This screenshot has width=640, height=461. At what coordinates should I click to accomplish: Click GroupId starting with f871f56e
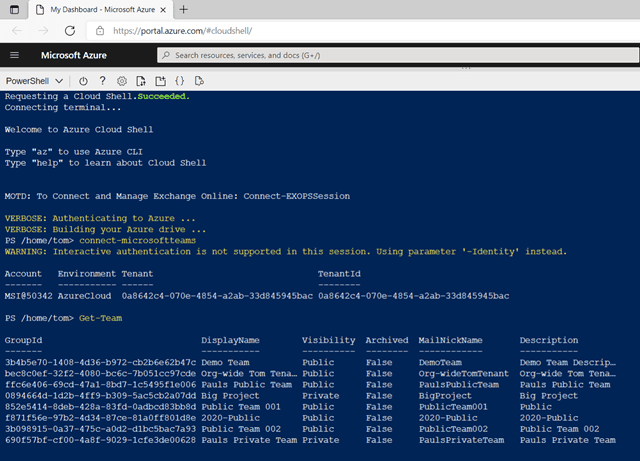tap(100, 418)
